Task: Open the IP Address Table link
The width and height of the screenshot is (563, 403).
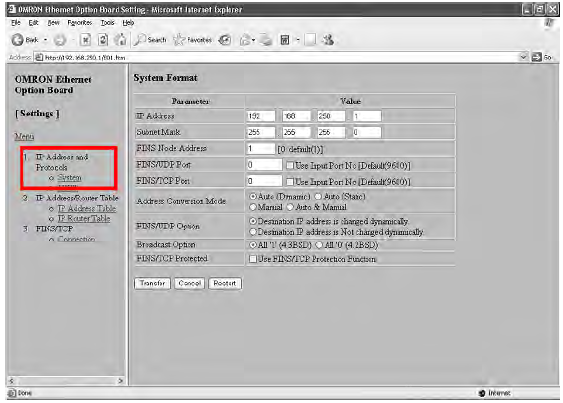Action: click(x=87, y=209)
